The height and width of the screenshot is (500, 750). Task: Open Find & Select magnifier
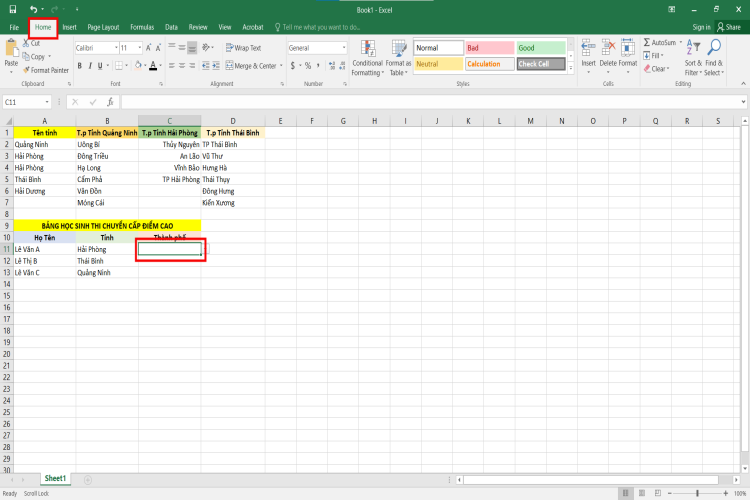(x=714, y=58)
